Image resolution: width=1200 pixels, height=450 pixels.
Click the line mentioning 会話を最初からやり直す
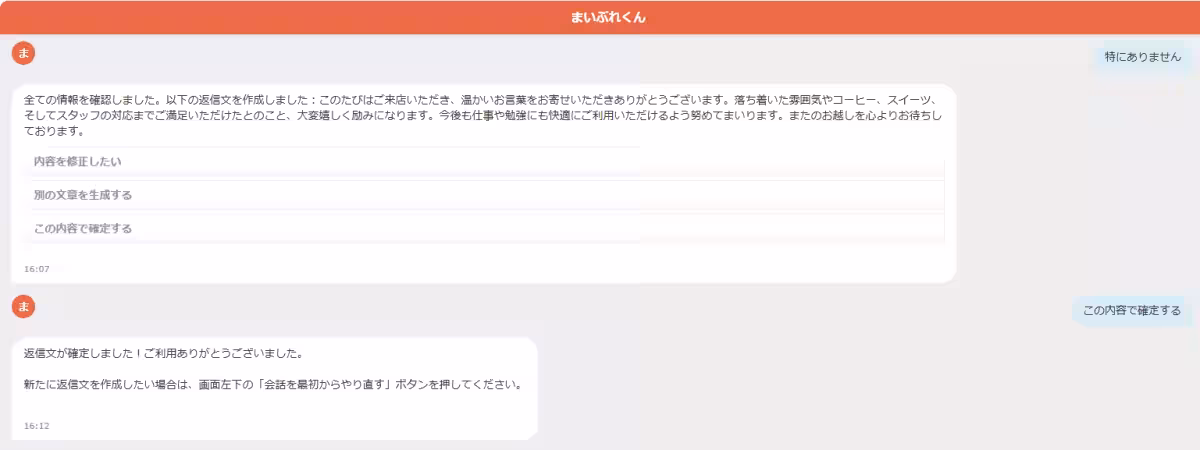[x=273, y=384]
